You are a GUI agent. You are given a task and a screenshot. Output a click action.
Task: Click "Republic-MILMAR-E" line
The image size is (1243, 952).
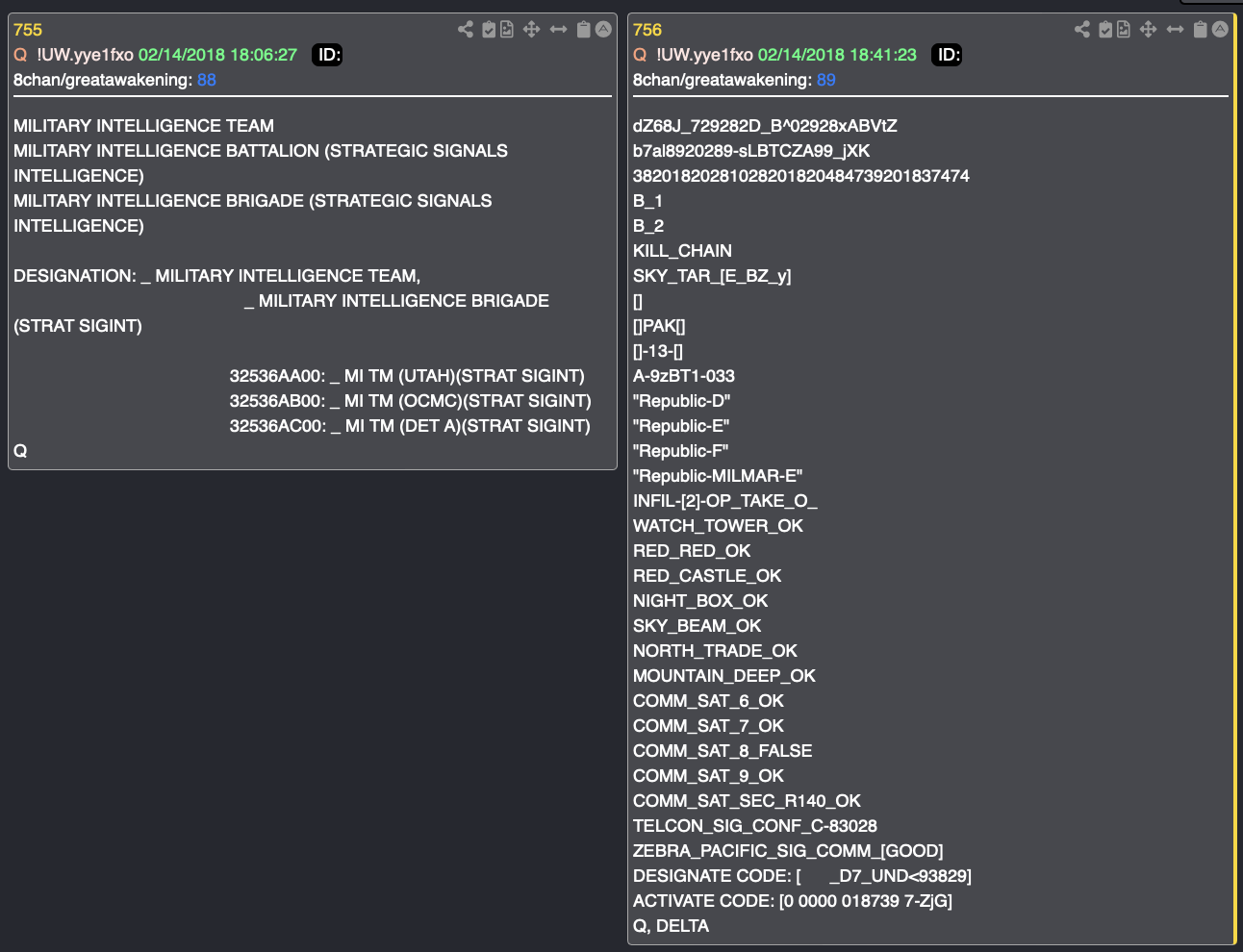(718, 476)
